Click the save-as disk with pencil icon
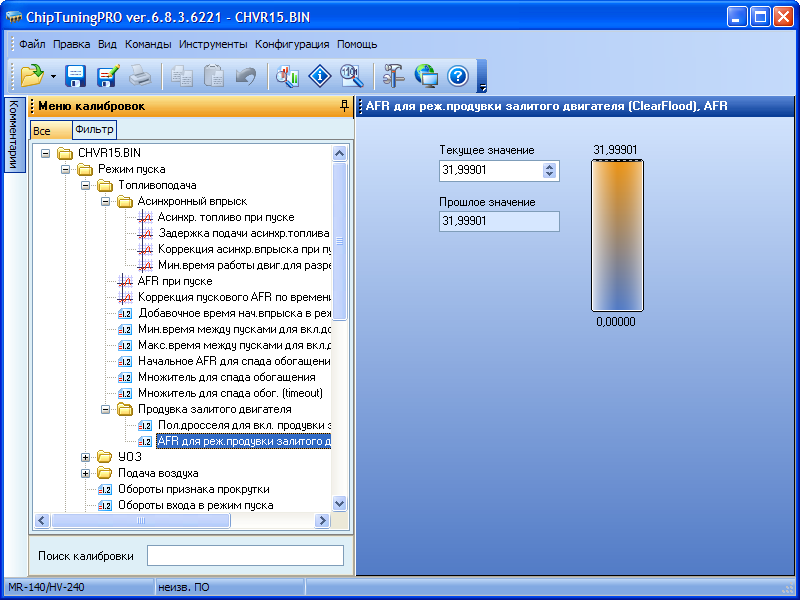 (x=108, y=75)
